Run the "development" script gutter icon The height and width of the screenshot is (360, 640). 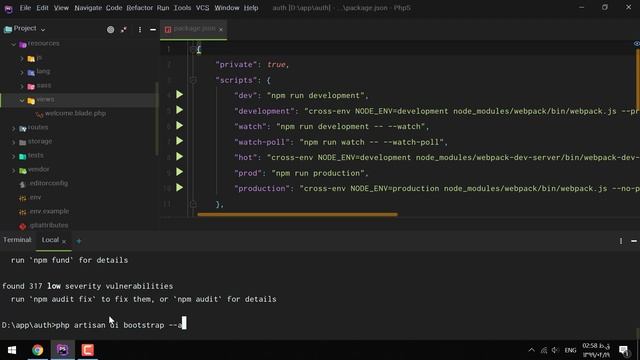pyautogui.click(x=180, y=110)
